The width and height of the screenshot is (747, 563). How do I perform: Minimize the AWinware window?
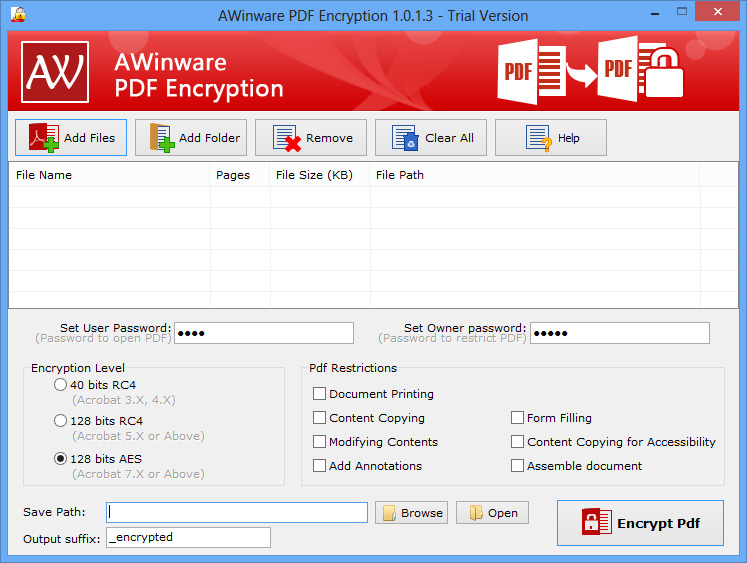click(x=655, y=13)
